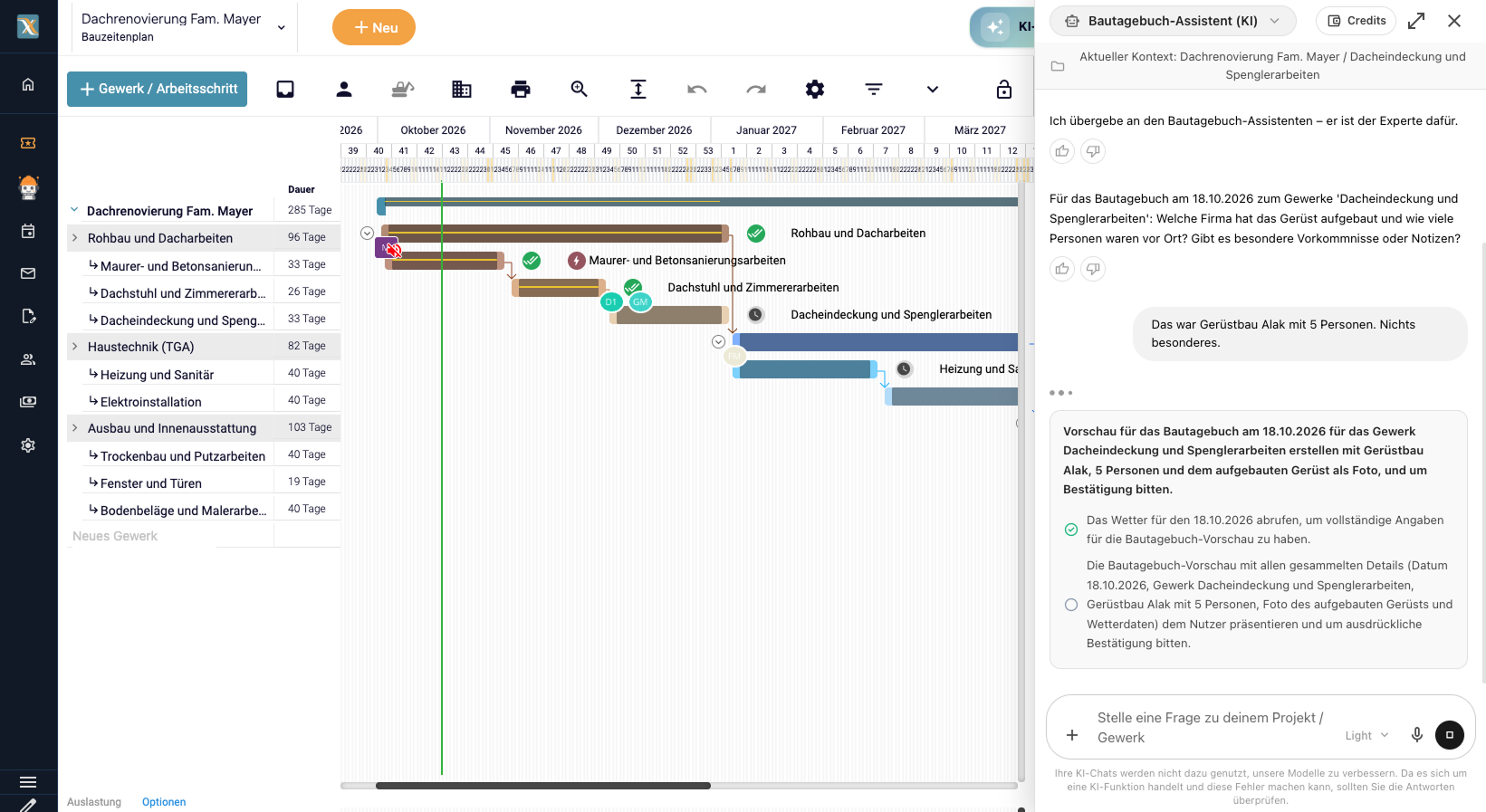Viewport: 1486px width, 812px height.
Task: Click the redo arrow in toolbar
Action: pyautogui.click(x=756, y=89)
